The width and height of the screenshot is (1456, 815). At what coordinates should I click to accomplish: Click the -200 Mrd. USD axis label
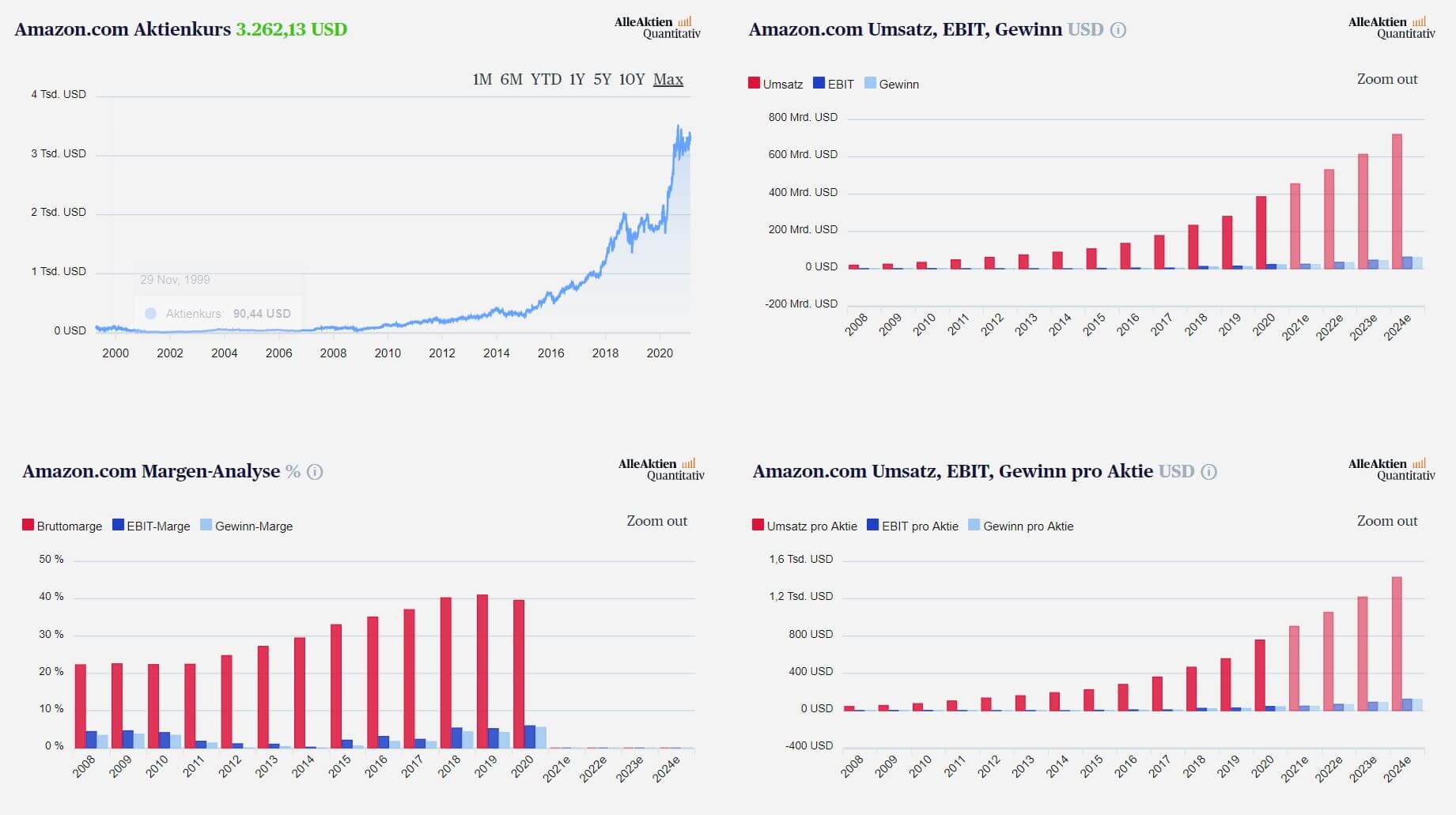coord(801,304)
